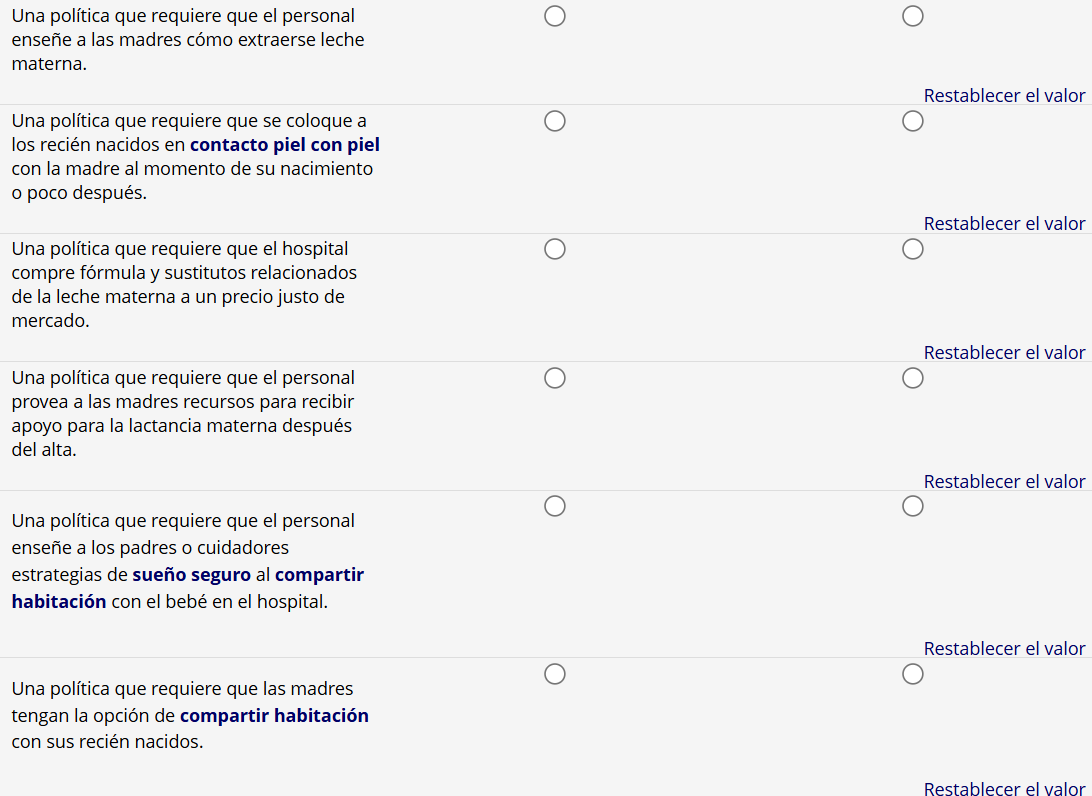Click 'Restablecer el valor' for milk expression row
The width and height of the screenshot is (1092, 796).
pyautogui.click(x=1004, y=96)
